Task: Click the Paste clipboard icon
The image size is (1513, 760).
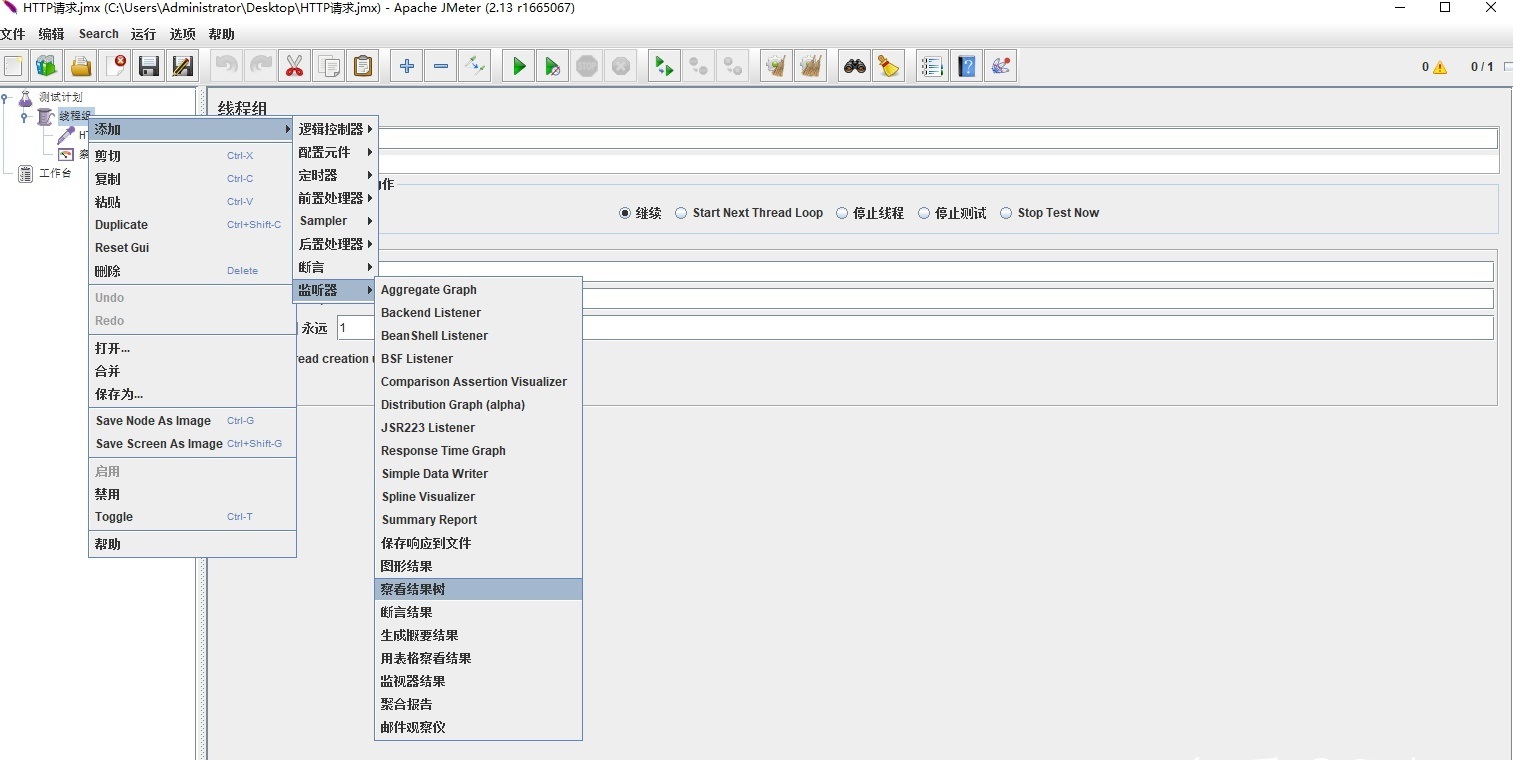Action: pyautogui.click(x=363, y=66)
